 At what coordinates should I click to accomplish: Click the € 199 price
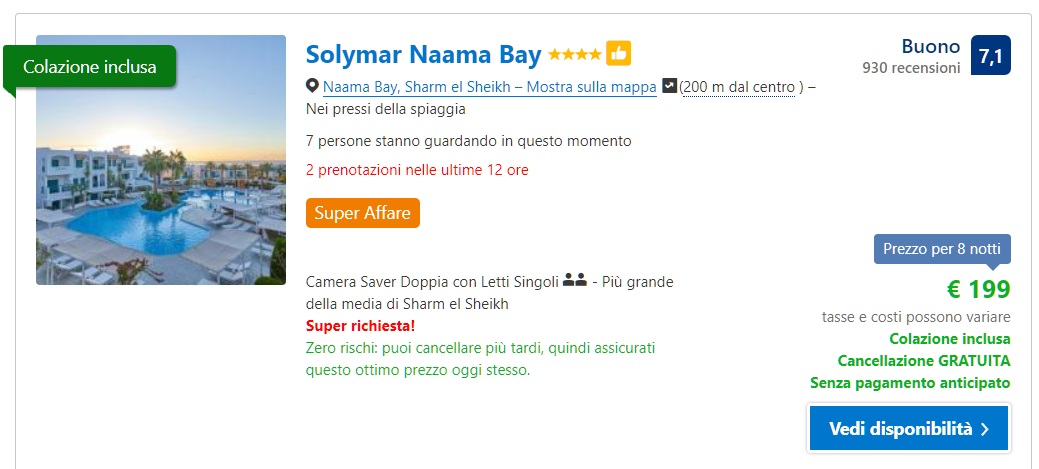pyautogui.click(x=979, y=289)
